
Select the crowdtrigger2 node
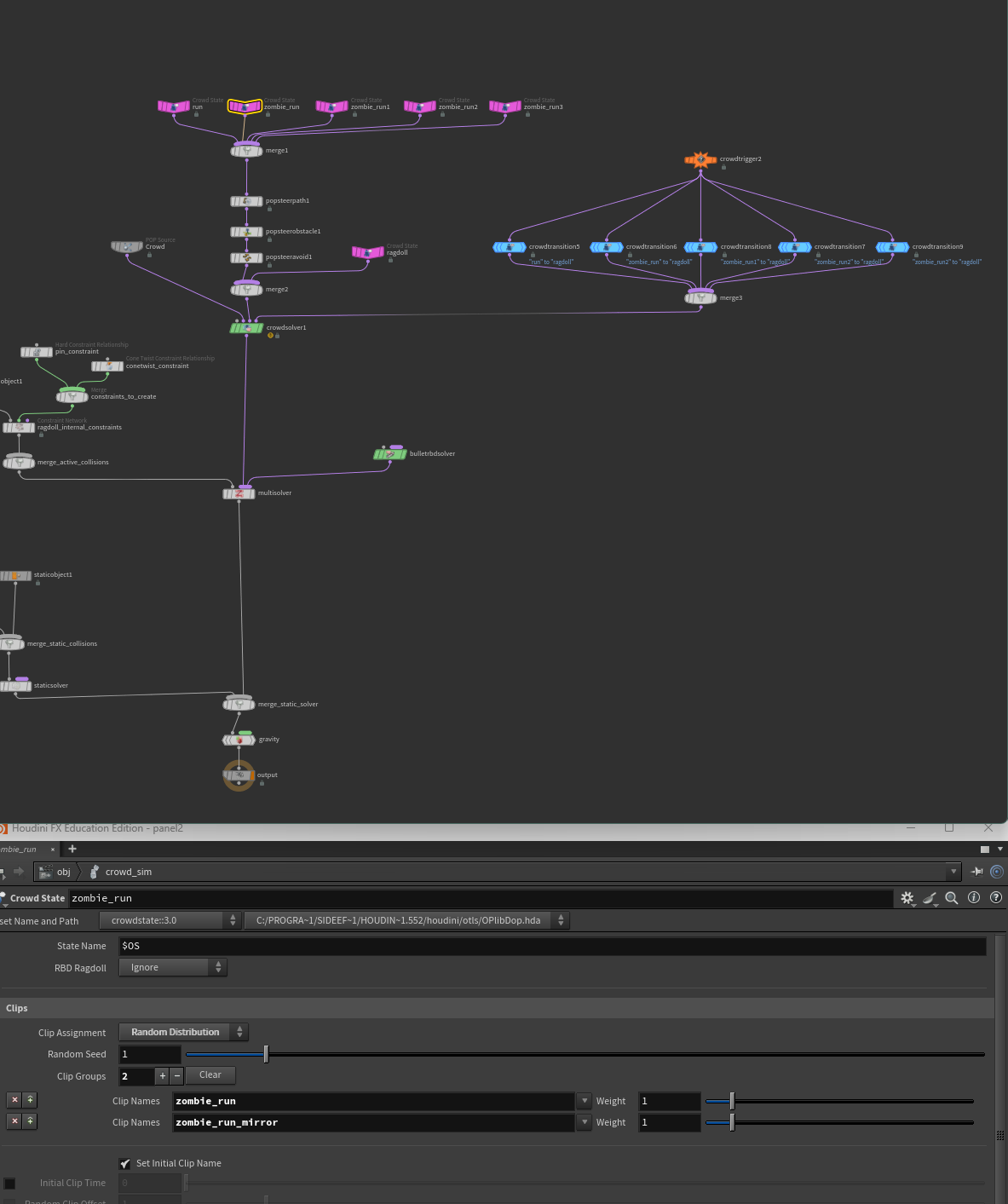(700, 159)
